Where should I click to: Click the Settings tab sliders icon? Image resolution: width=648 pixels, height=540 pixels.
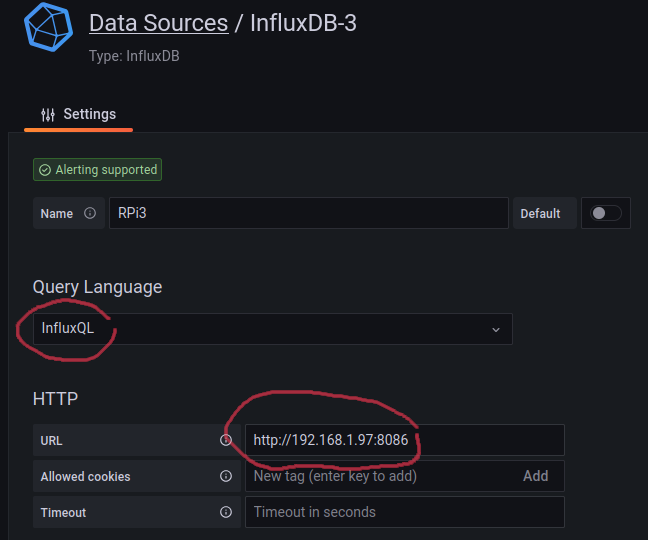click(48, 114)
